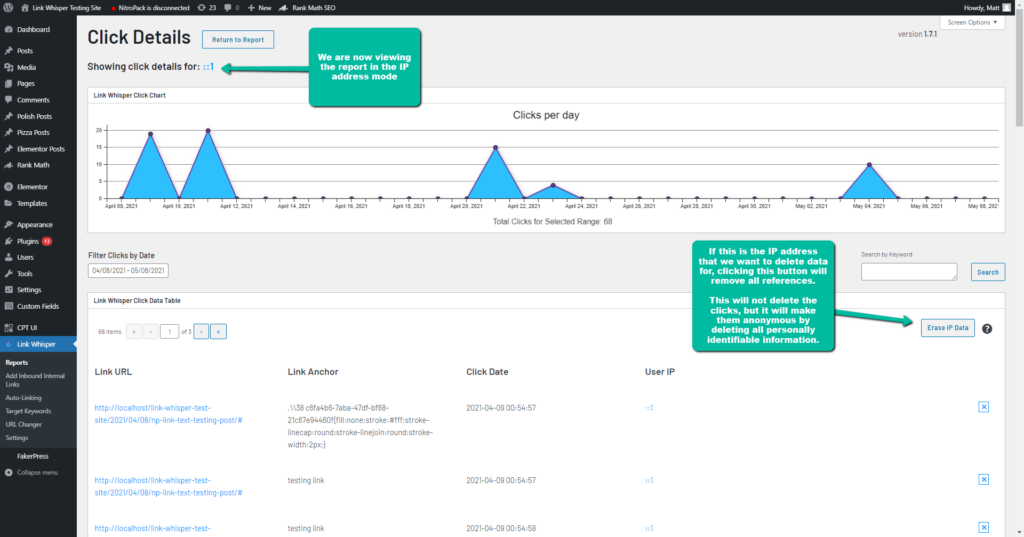
Task: Open the updates count 23 icon
Action: 206,8
